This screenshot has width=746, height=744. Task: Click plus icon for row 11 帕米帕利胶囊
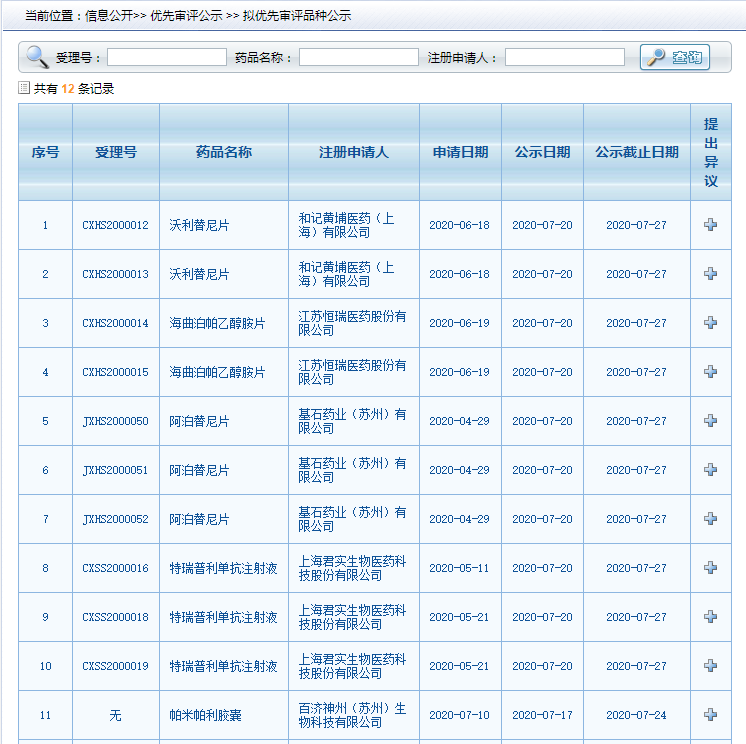point(710,715)
